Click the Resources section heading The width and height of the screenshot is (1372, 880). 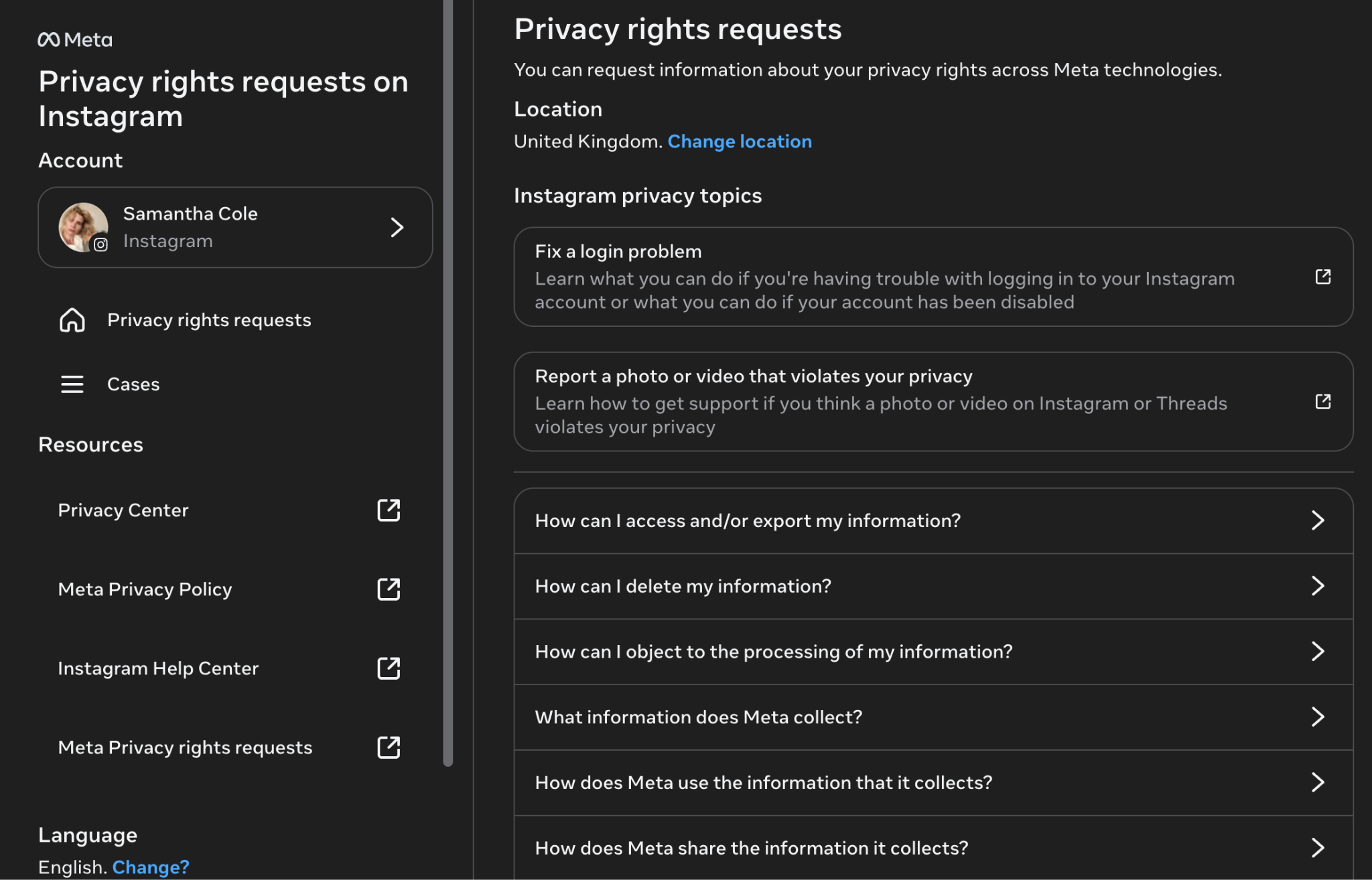[x=90, y=445]
